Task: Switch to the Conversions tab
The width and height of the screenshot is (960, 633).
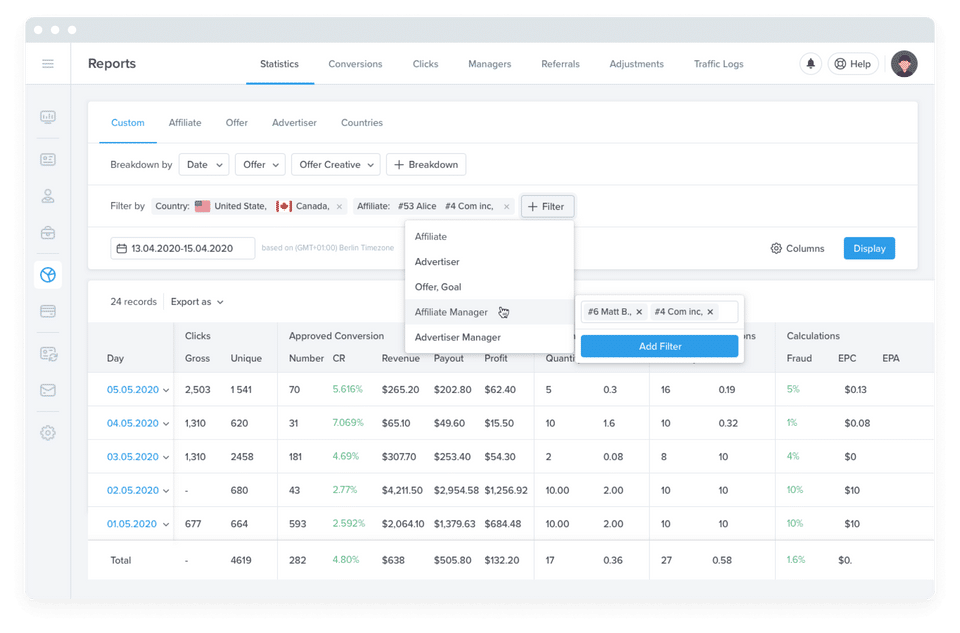Action: coord(355,64)
